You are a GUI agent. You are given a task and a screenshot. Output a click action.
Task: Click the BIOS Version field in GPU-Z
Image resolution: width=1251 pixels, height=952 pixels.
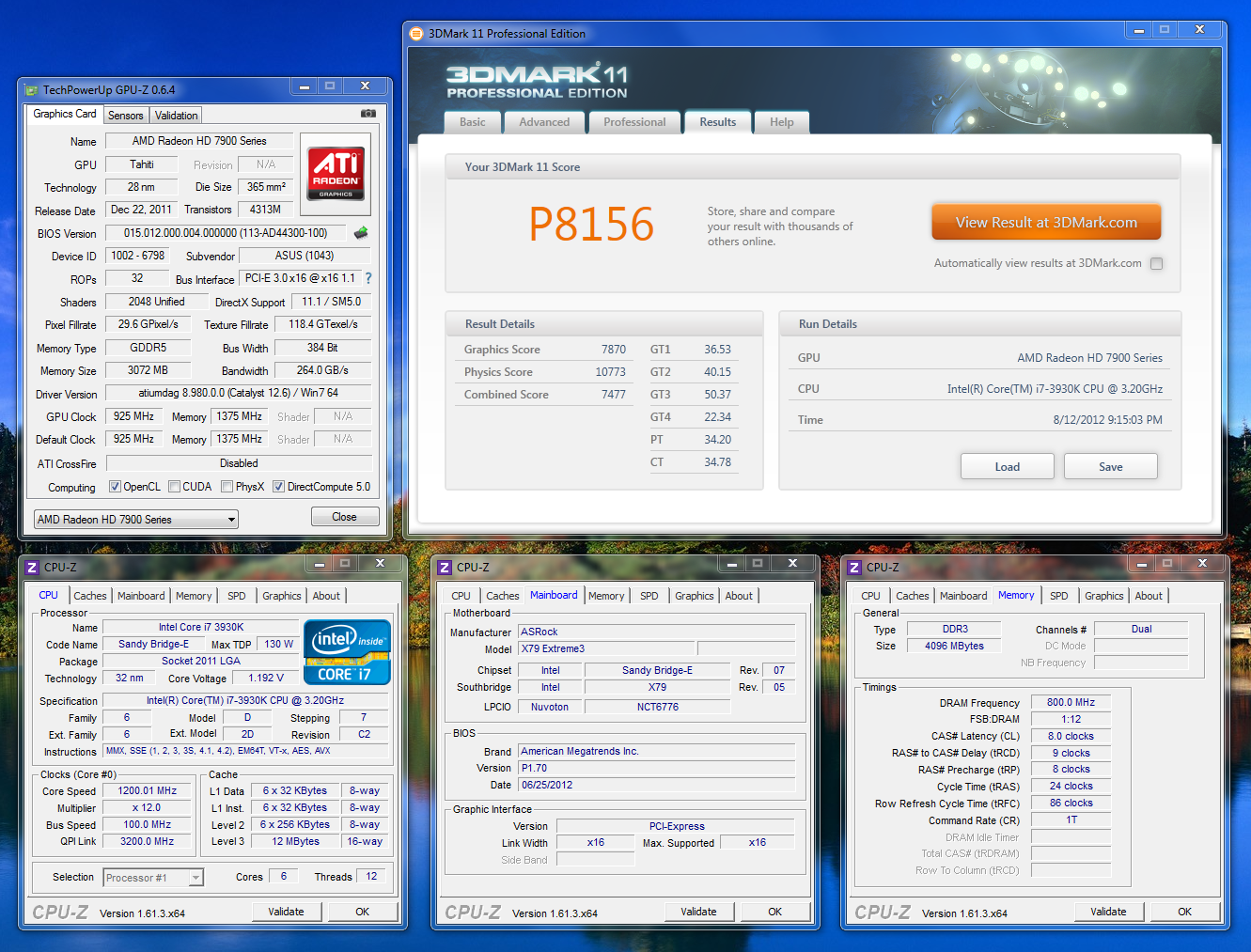coord(226,233)
